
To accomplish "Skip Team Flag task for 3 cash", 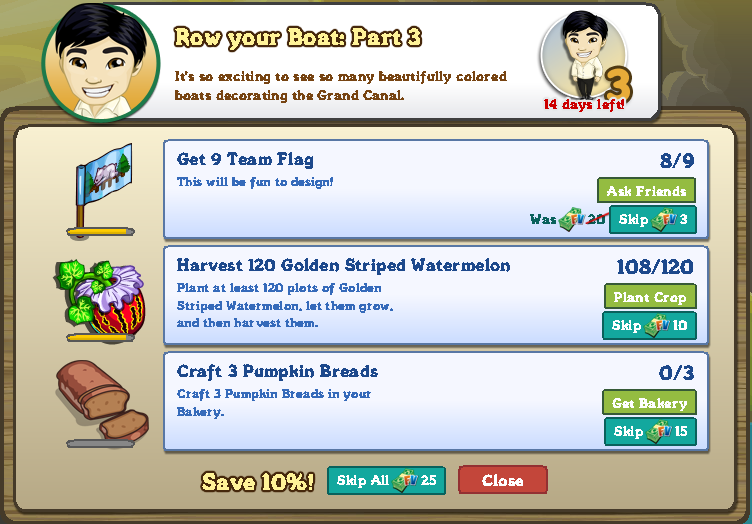I will point(653,220).
